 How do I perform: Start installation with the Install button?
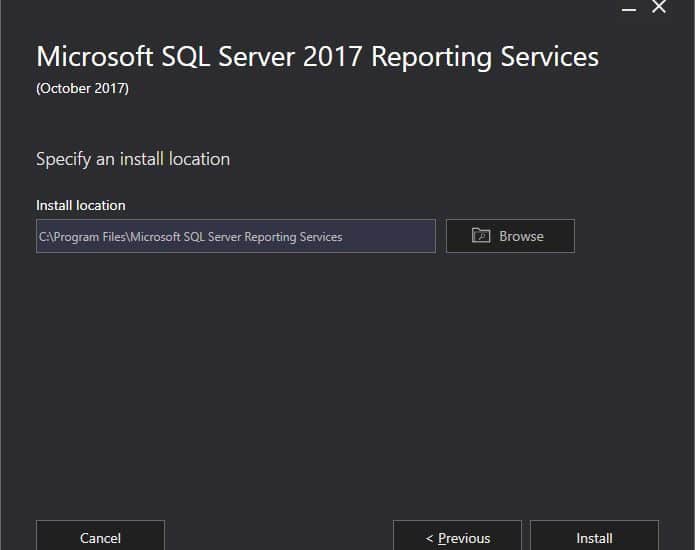click(x=594, y=535)
